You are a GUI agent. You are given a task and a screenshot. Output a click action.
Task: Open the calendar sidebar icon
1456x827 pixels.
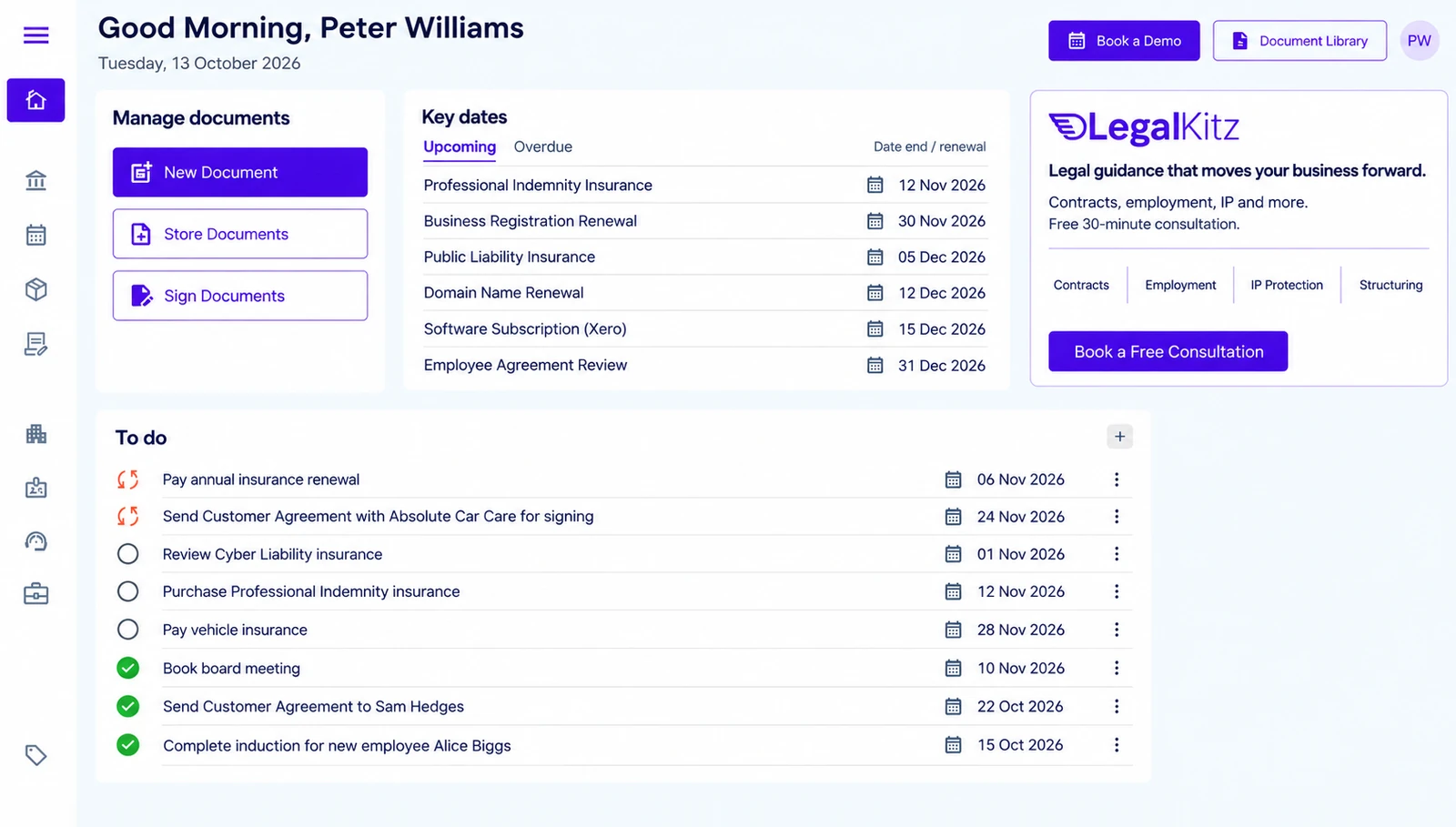(x=36, y=235)
